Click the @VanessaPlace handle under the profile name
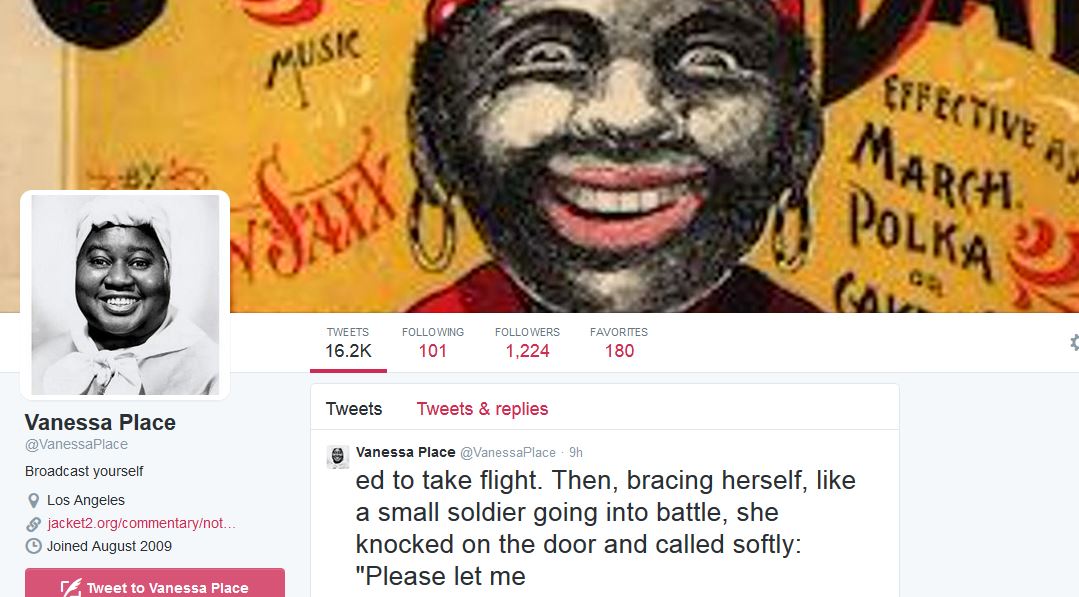Viewport: 1079px width, 597px height. (x=76, y=444)
